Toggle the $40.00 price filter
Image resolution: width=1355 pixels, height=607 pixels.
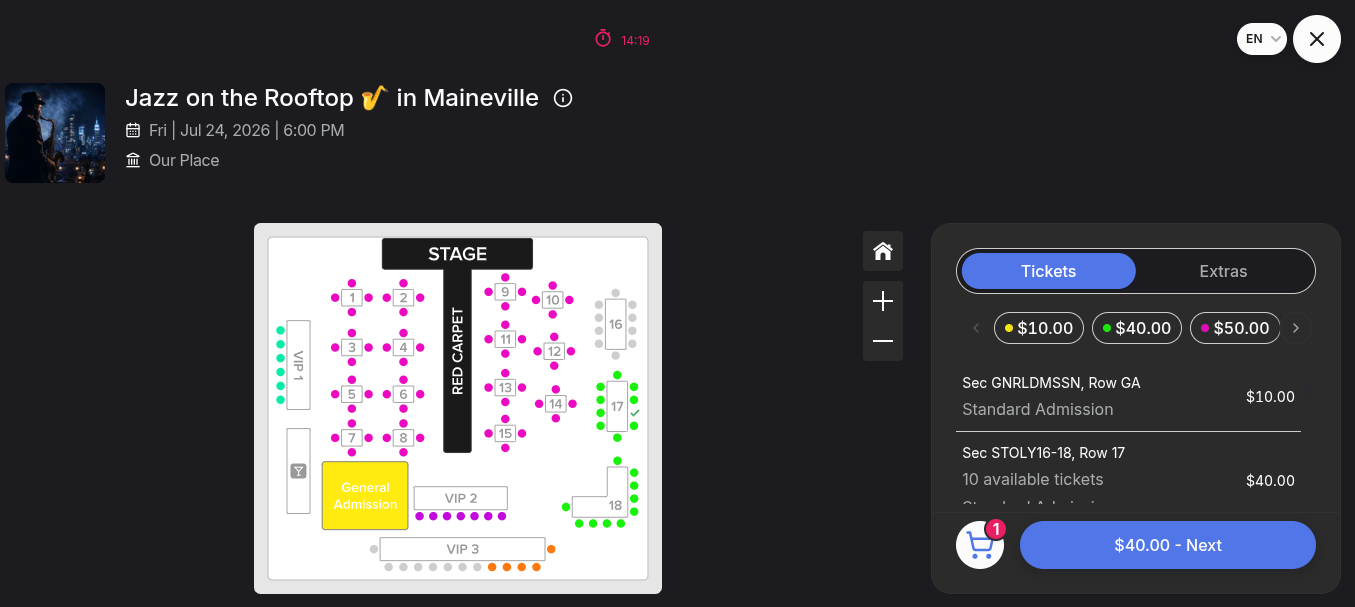tap(1137, 328)
